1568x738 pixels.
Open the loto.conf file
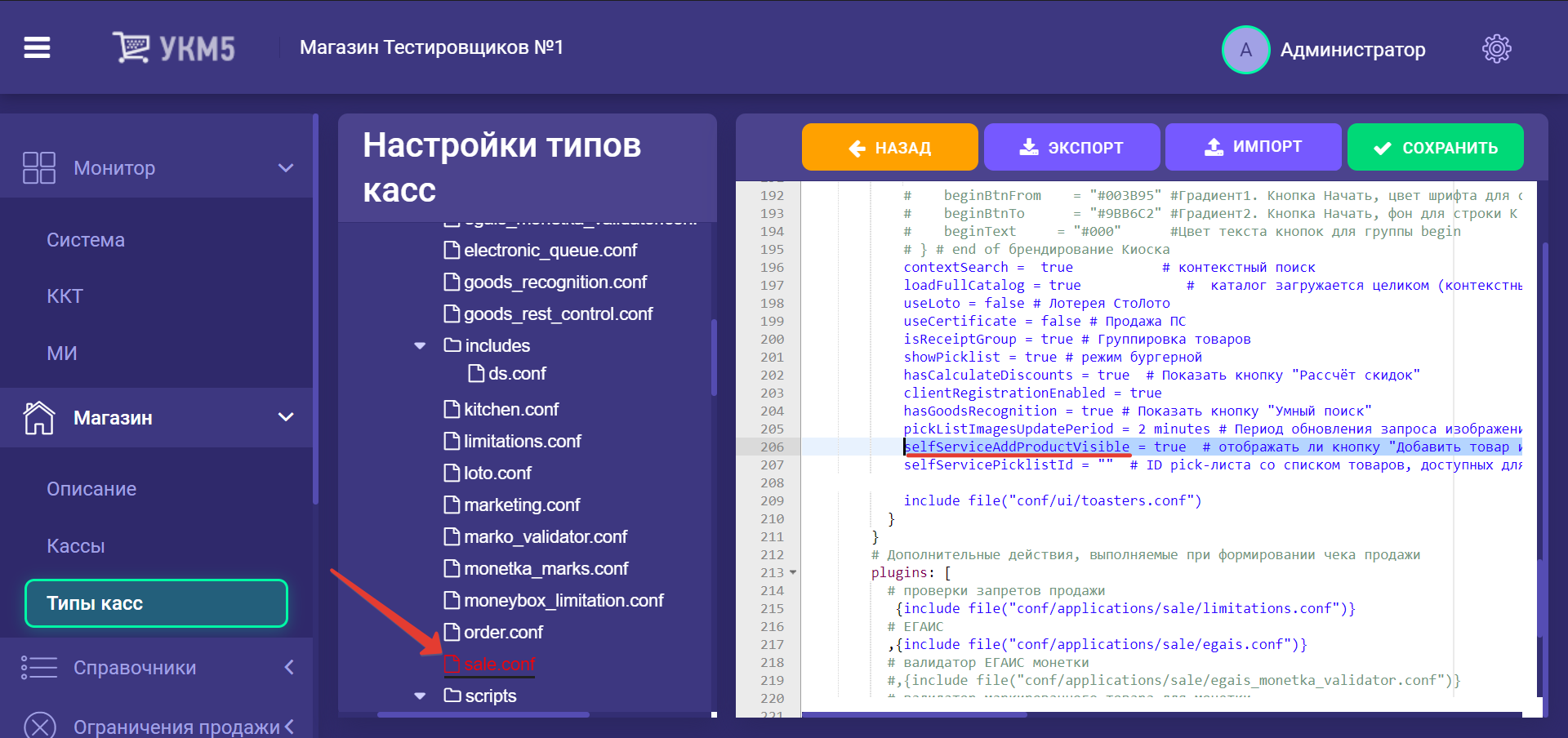pos(497,473)
